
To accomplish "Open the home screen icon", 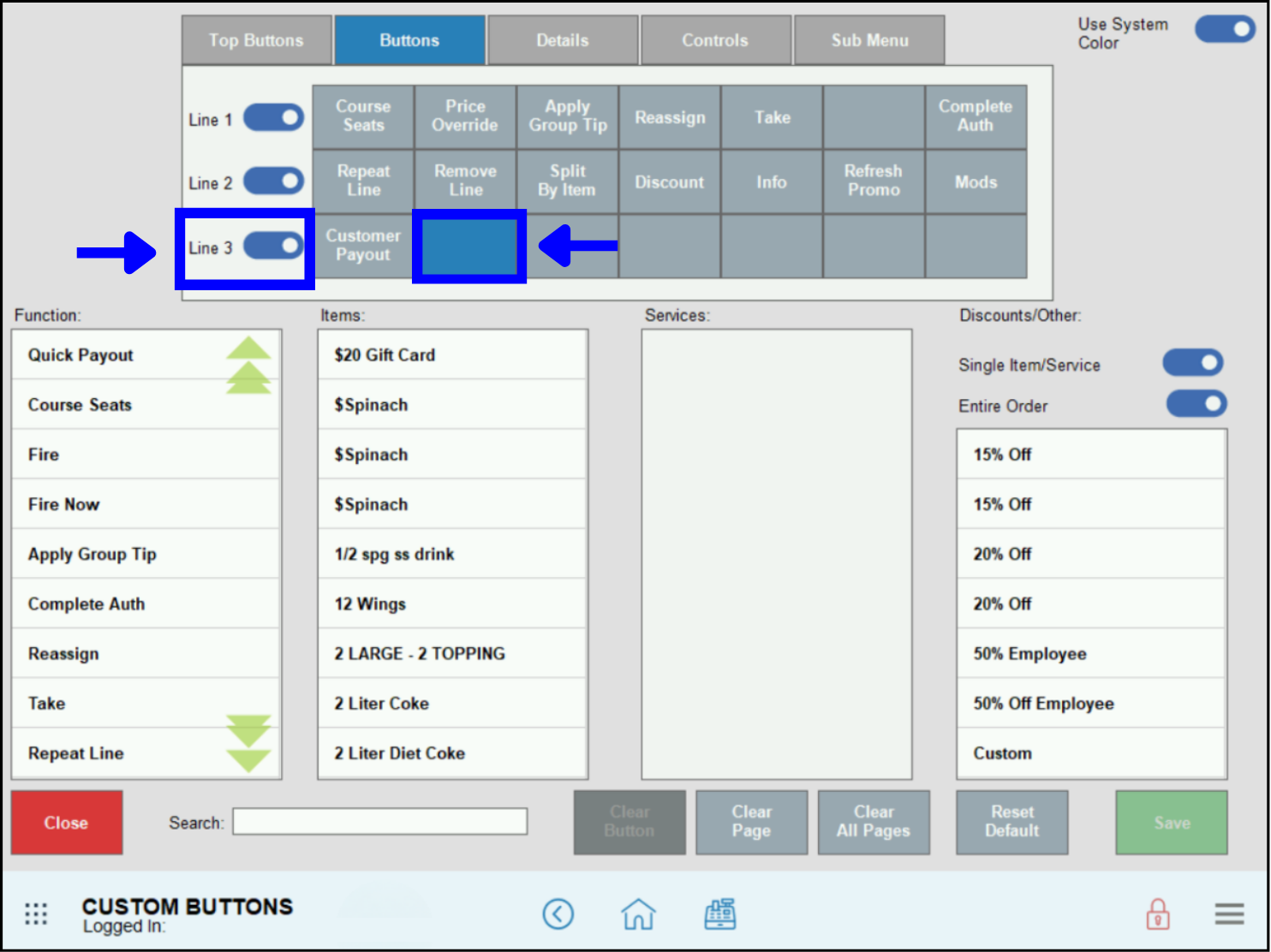I will 638,913.
